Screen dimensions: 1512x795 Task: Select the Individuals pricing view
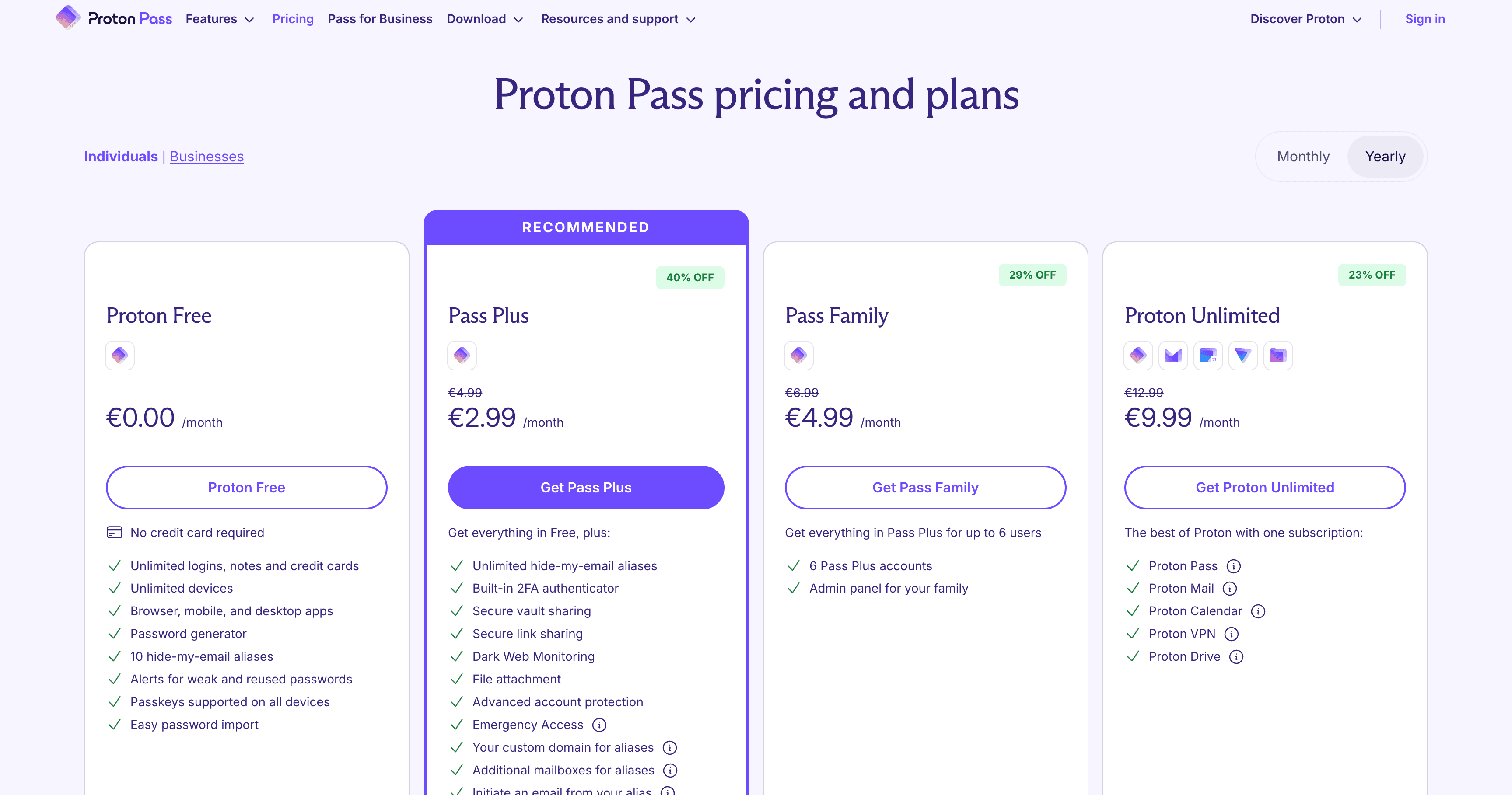(120, 156)
